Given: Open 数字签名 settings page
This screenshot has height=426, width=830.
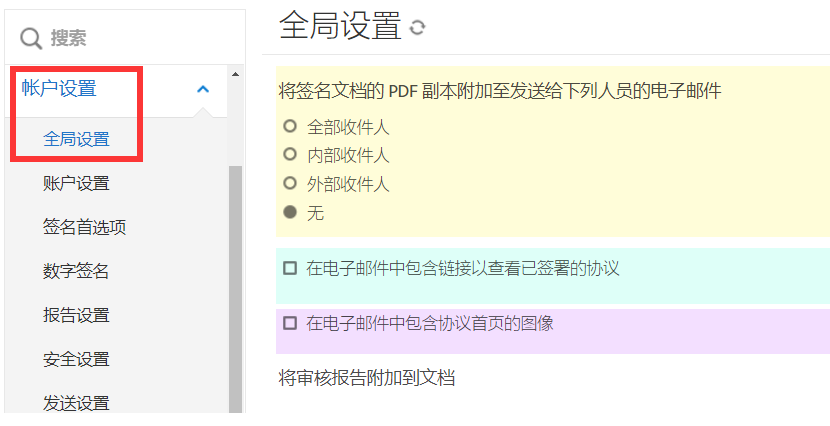Looking at the screenshot, I should point(76,271).
